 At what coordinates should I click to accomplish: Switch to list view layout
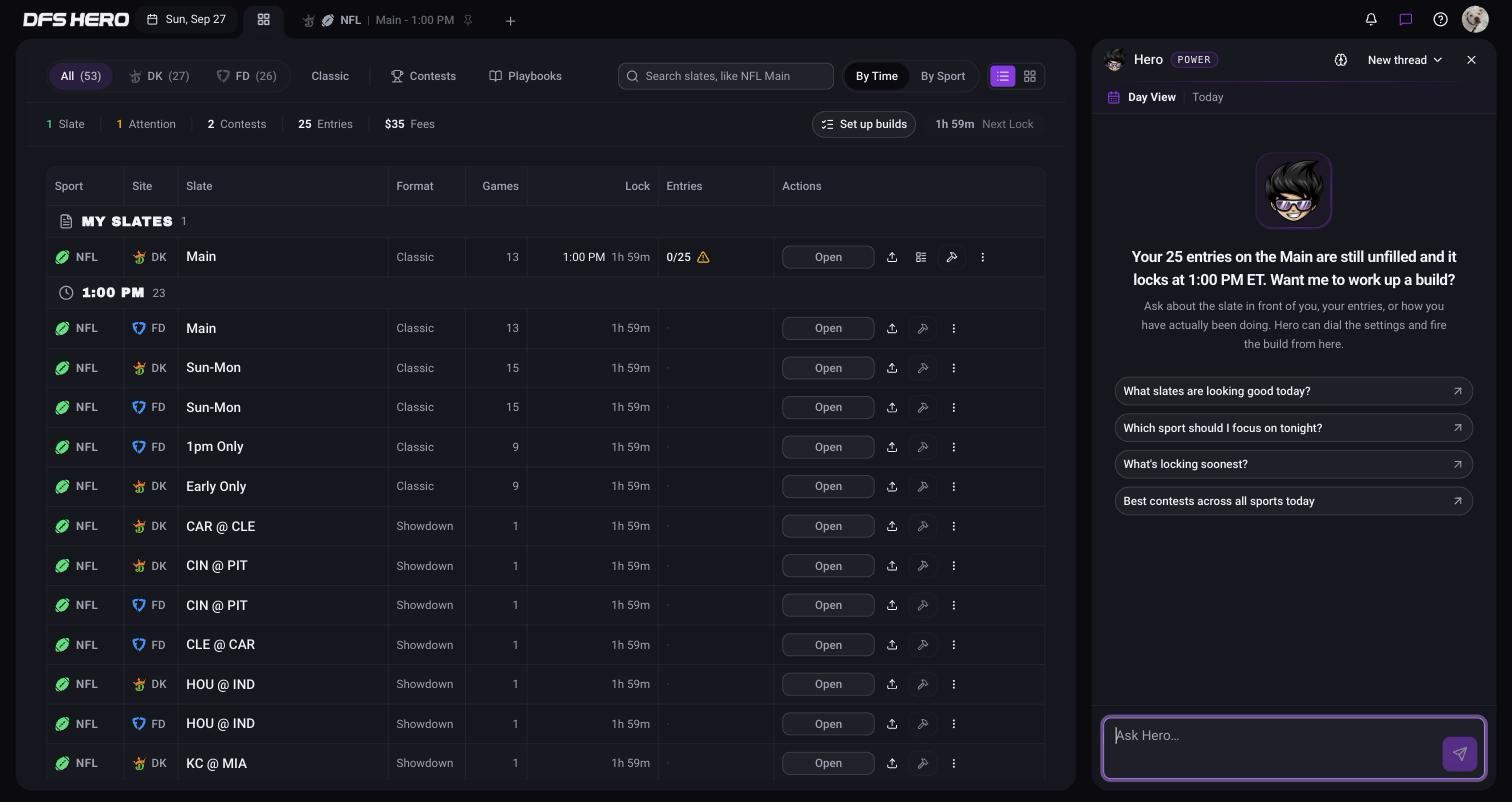tap(1002, 76)
